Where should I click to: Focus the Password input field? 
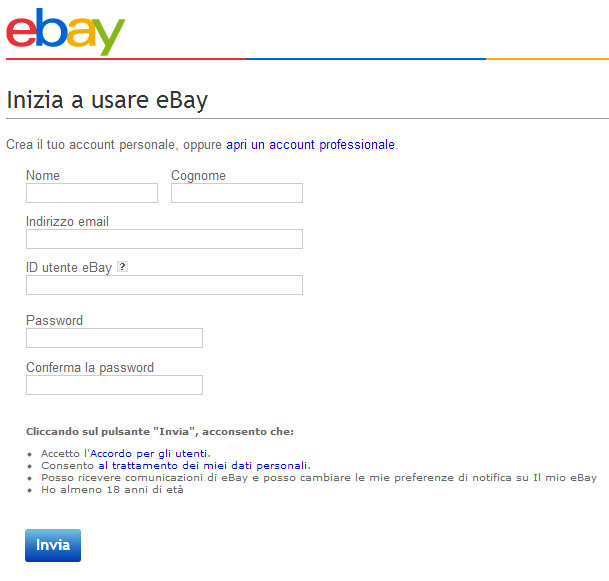(x=115, y=338)
